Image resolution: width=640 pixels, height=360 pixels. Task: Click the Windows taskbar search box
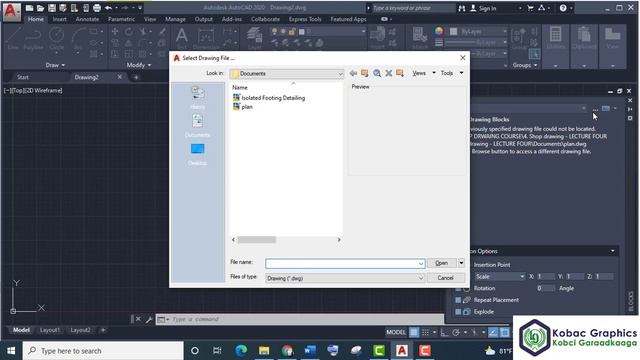pos(103,351)
